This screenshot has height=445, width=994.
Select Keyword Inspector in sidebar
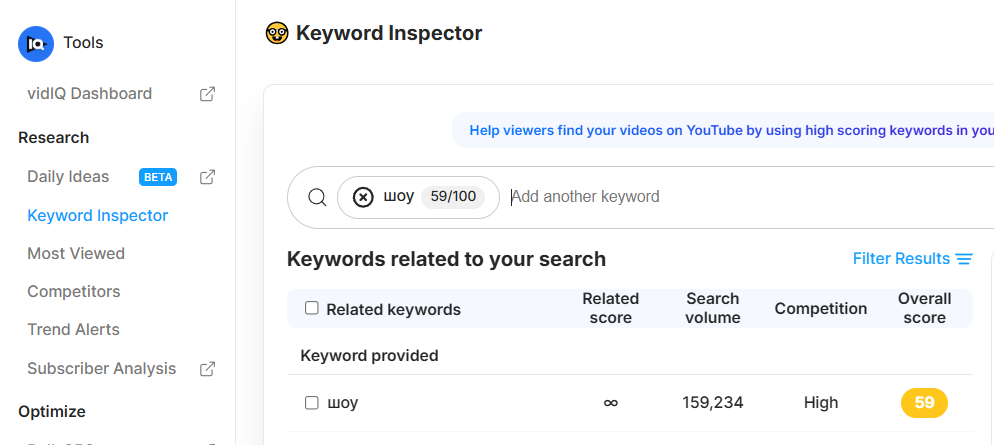pos(97,215)
